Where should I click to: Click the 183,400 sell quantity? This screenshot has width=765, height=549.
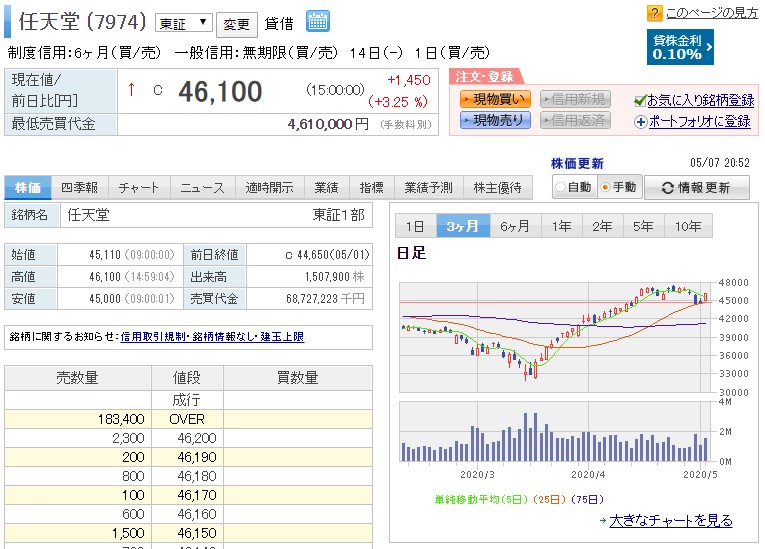[121, 419]
